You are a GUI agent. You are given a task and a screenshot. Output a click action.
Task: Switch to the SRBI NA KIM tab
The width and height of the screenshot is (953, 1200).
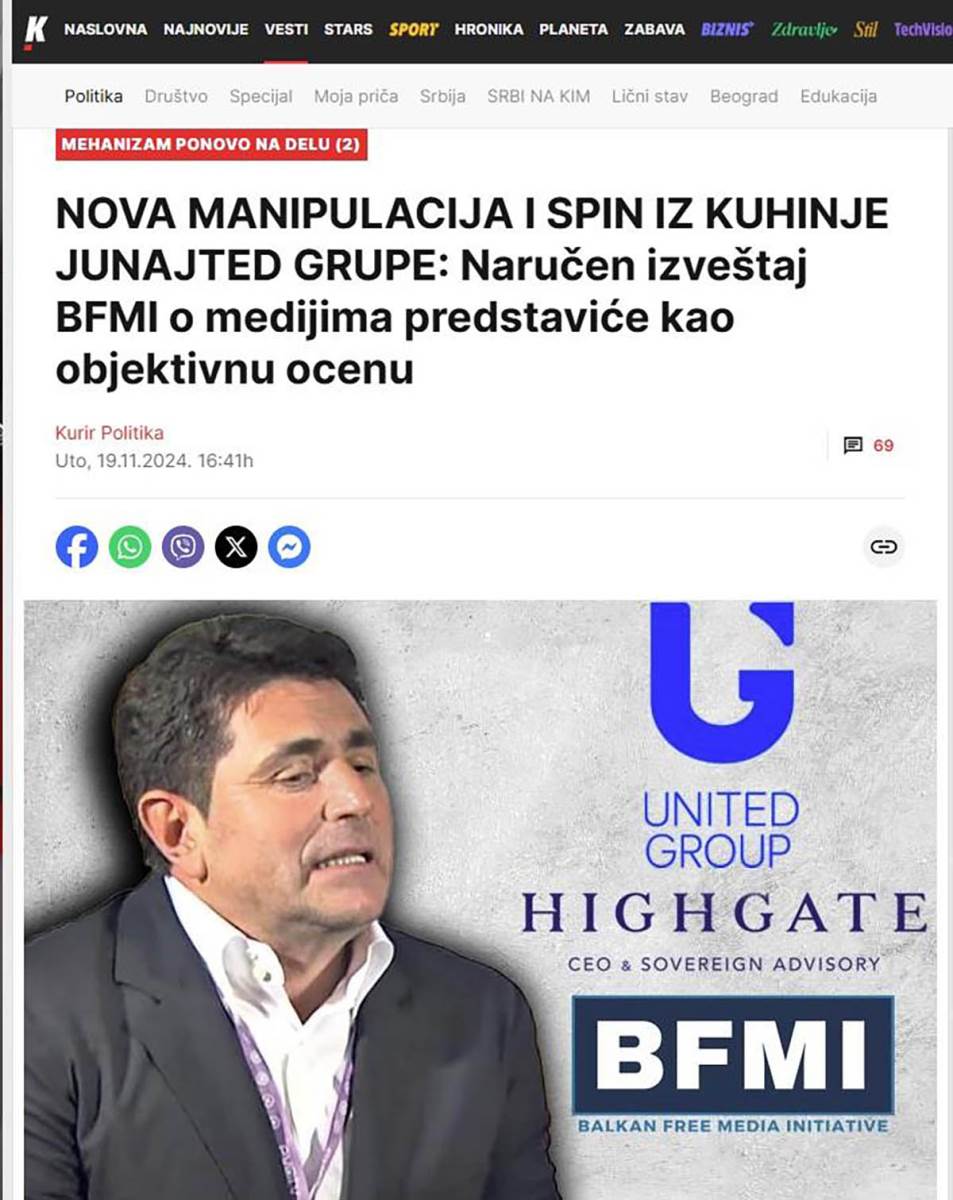point(539,96)
